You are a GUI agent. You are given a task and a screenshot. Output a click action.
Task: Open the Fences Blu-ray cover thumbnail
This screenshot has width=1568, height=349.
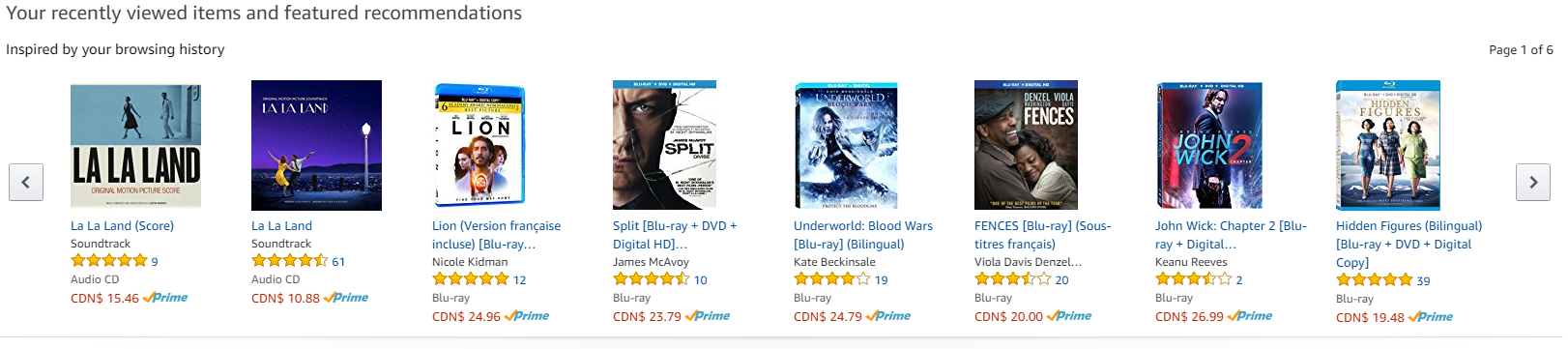click(1026, 145)
